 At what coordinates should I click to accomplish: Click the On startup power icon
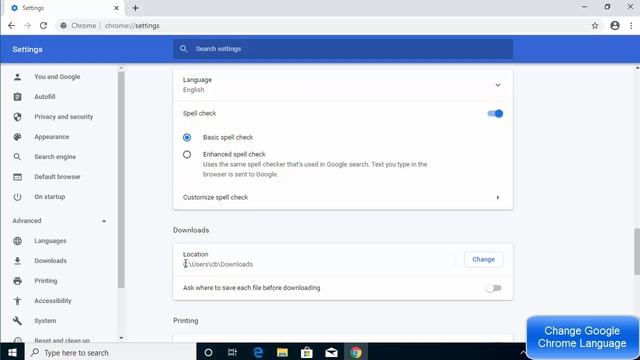point(17,197)
